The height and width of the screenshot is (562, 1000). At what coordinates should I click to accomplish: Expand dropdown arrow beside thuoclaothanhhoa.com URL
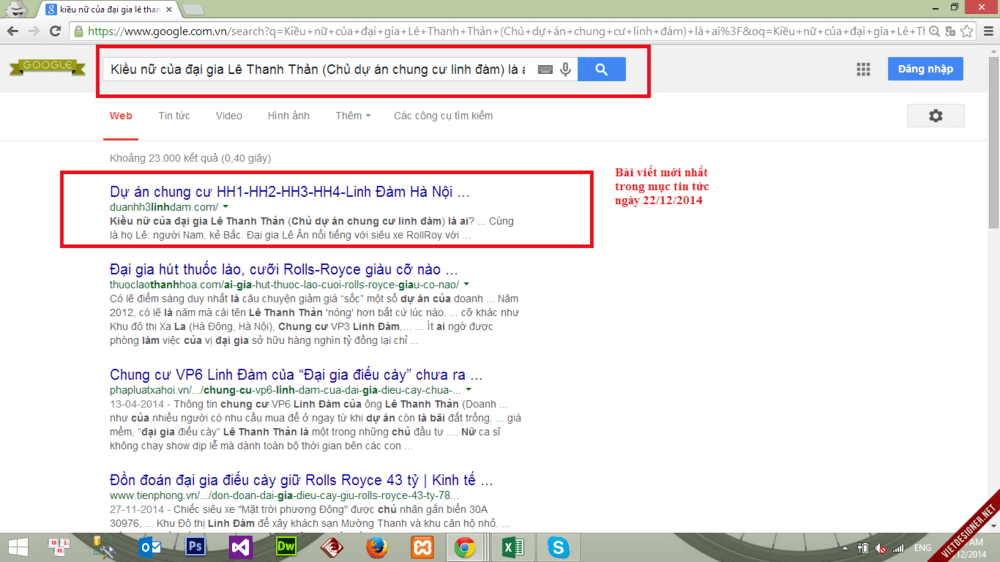click(466, 285)
